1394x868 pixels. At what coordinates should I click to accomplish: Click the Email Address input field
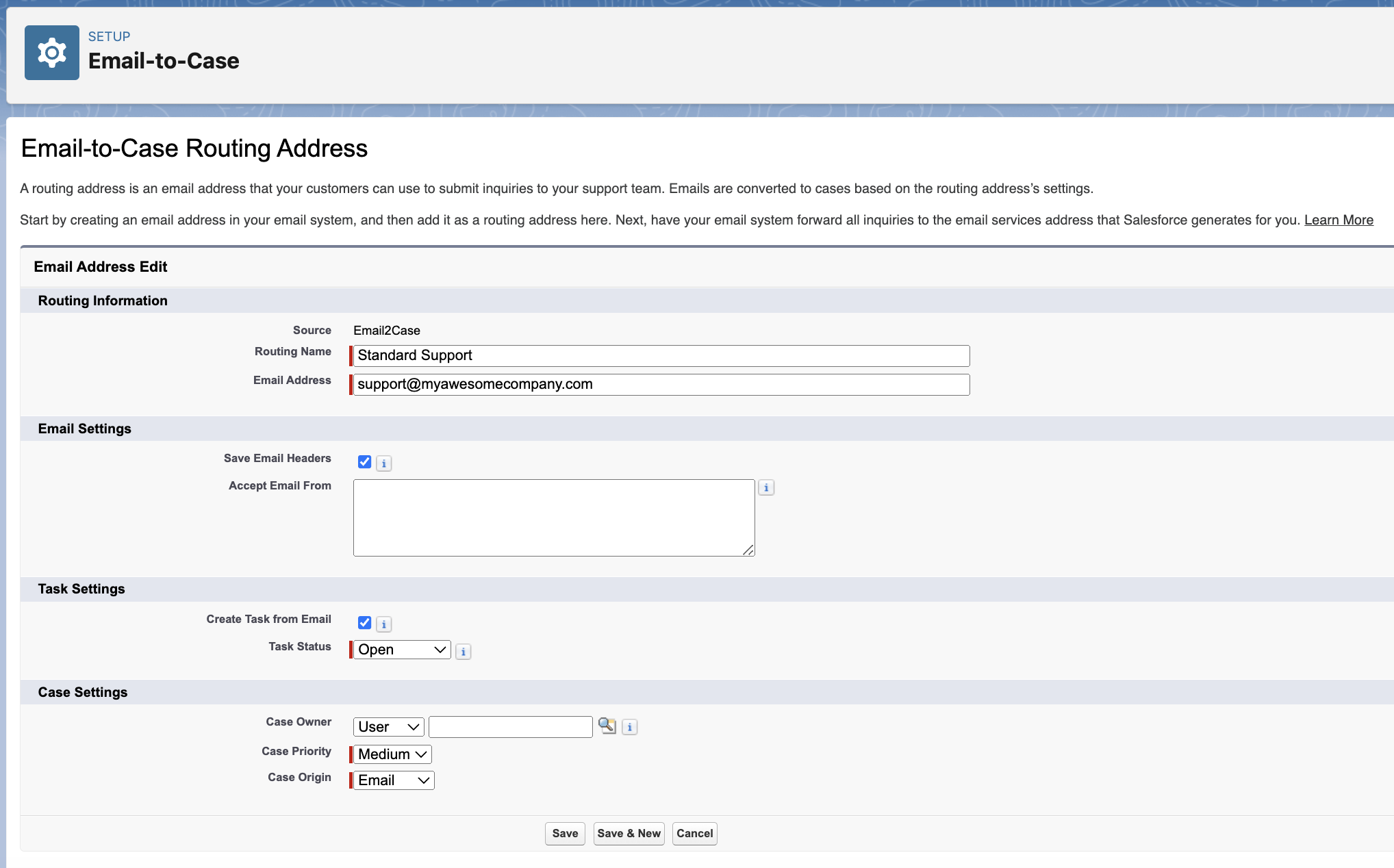661,385
